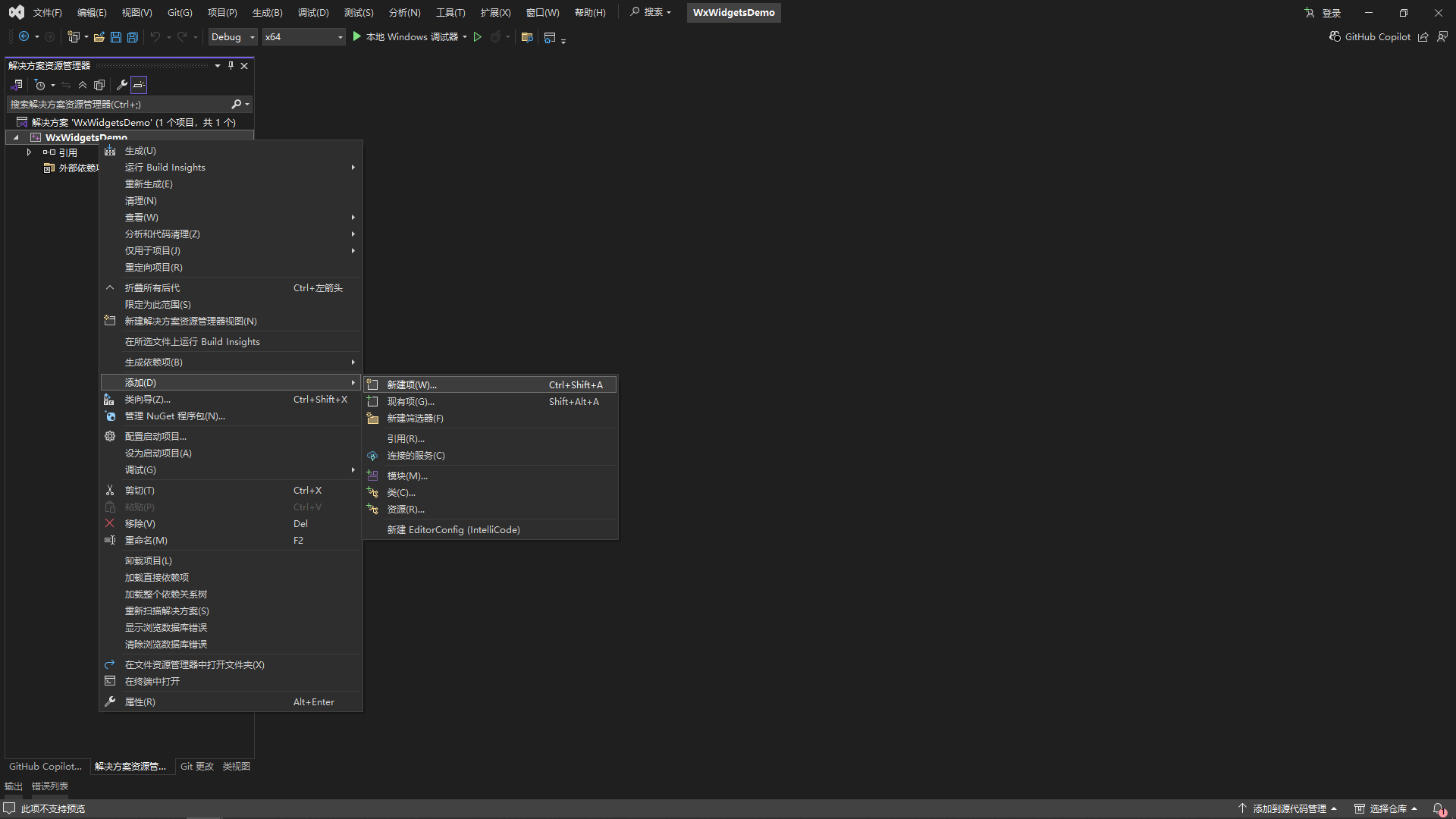Toggle Solution/Folder view switch icon
This screenshot has height=819, width=1456.
click(x=17, y=85)
